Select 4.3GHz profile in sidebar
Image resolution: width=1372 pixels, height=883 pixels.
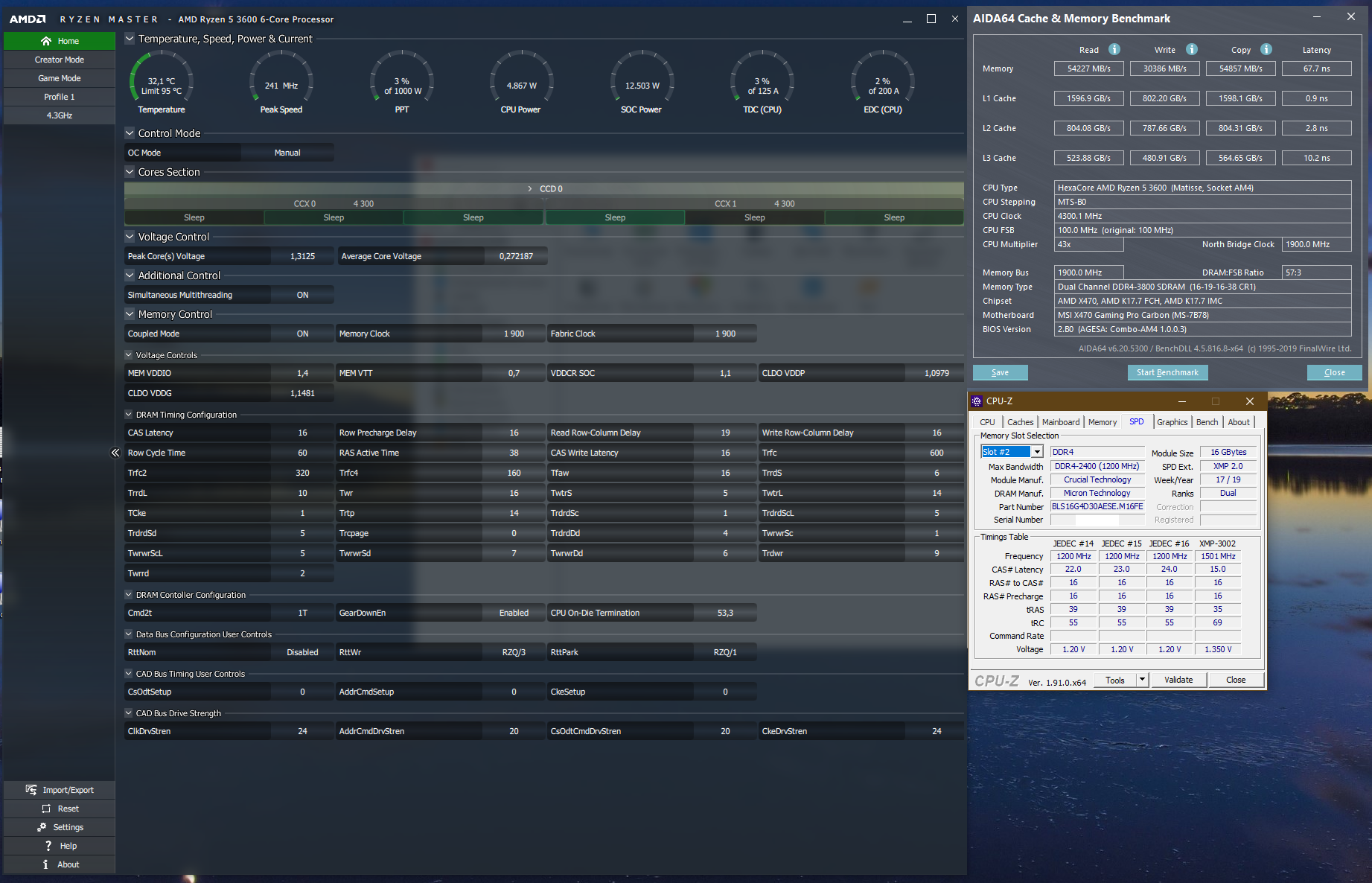tap(60, 115)
